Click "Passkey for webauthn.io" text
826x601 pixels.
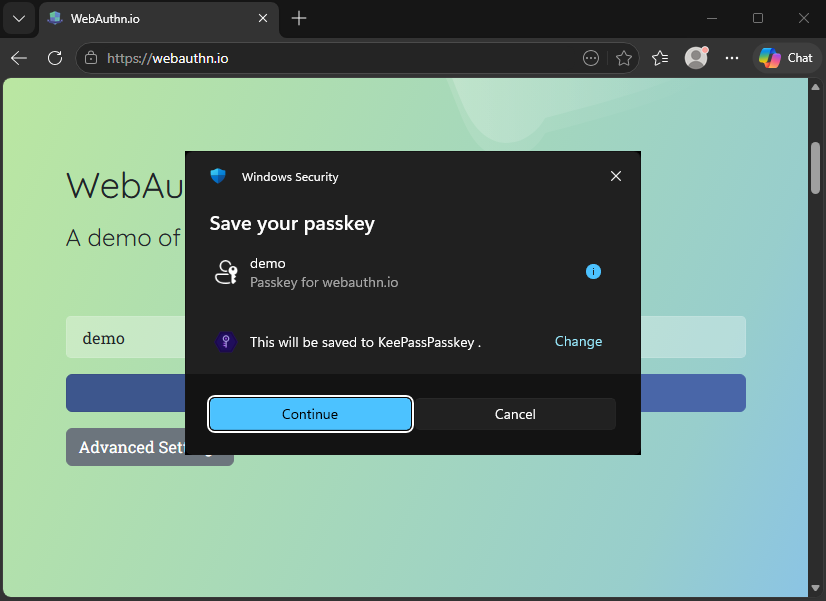(324, 282)
